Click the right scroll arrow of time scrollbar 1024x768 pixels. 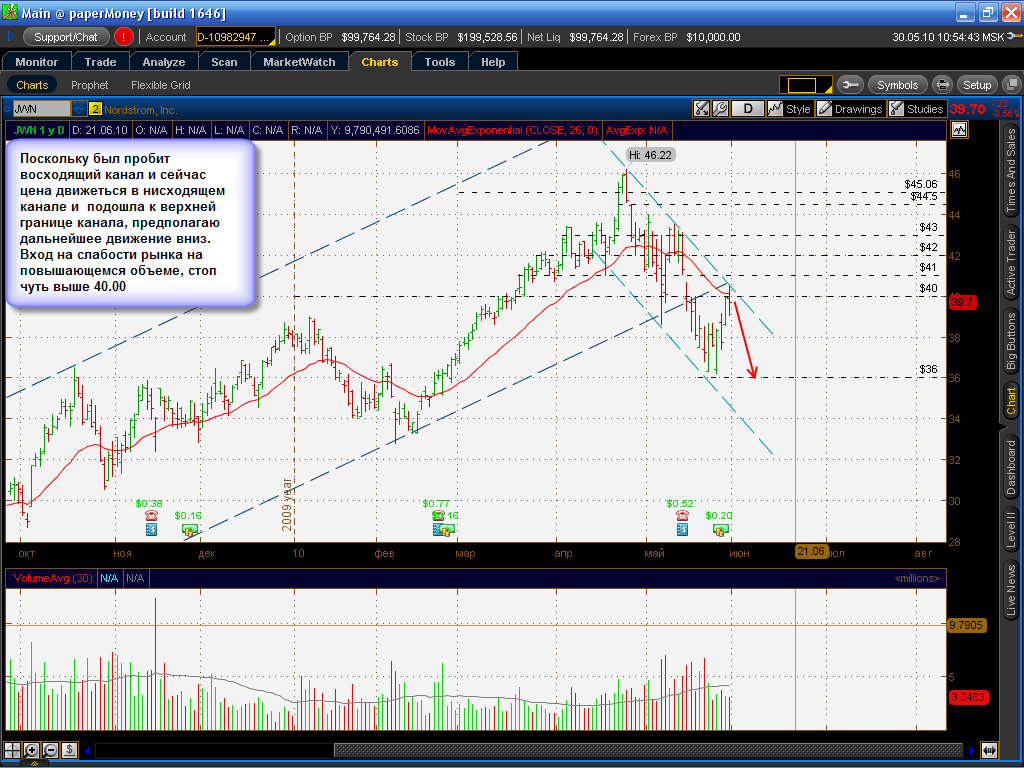pyautogui.click(x=972, y=750)
